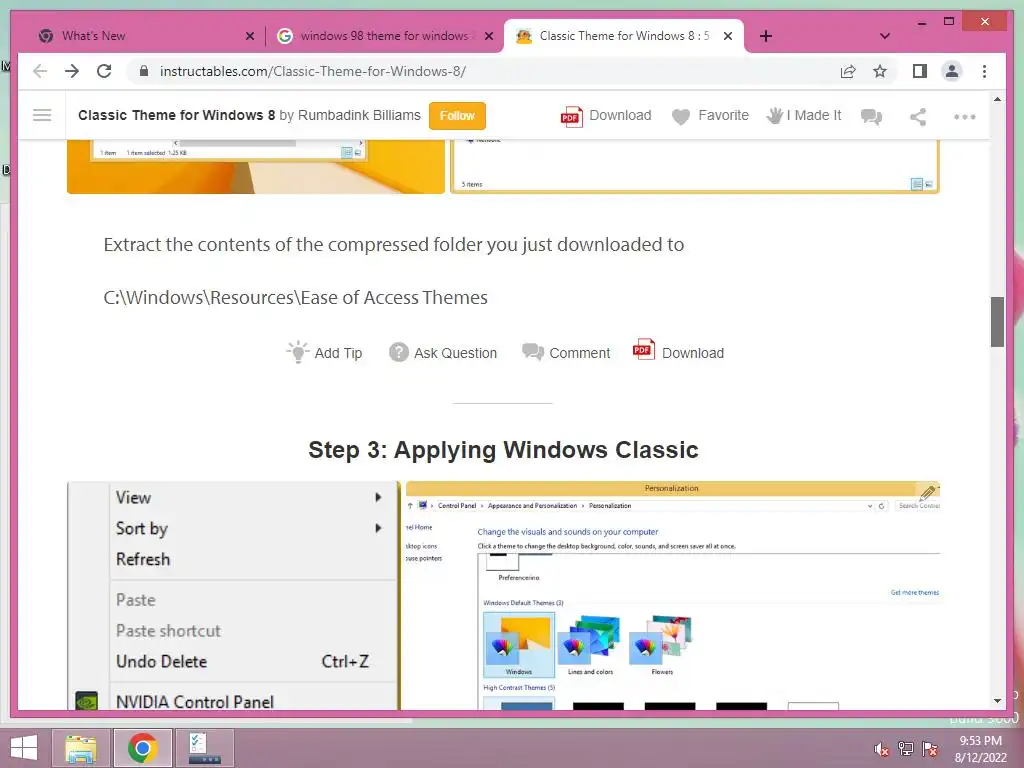Click the share icon in Instructables header
Screen dimensions: 1024x768
pyautogui.click(x=918, y=116)
